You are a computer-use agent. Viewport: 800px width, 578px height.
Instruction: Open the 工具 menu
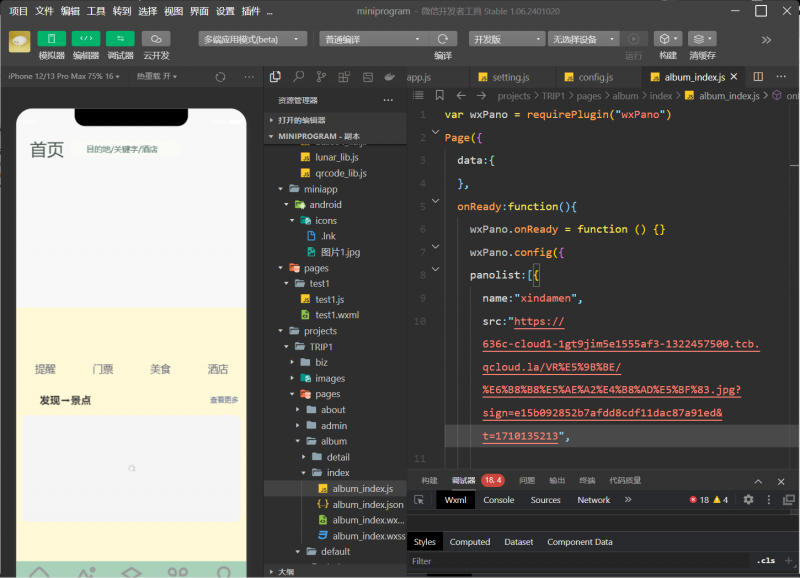pos(96,11)
